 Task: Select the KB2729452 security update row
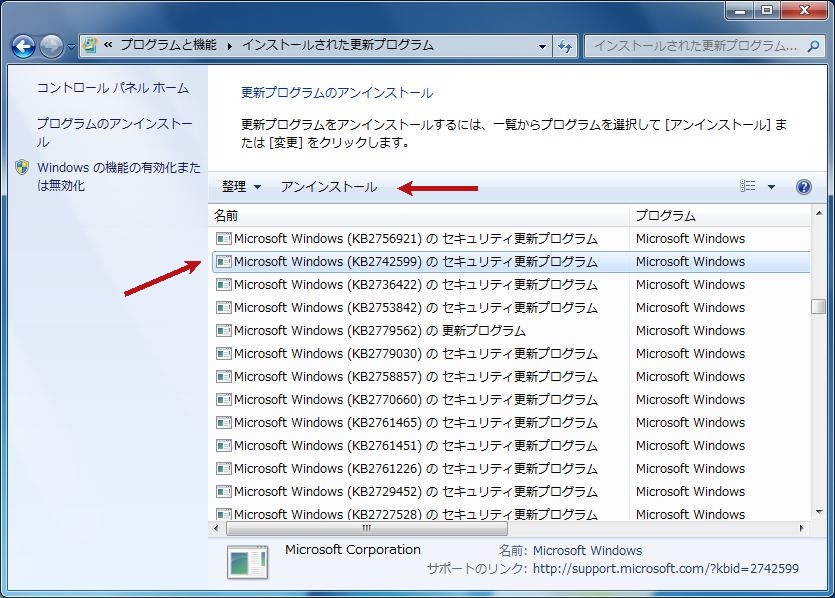click(x=511, y=491)
